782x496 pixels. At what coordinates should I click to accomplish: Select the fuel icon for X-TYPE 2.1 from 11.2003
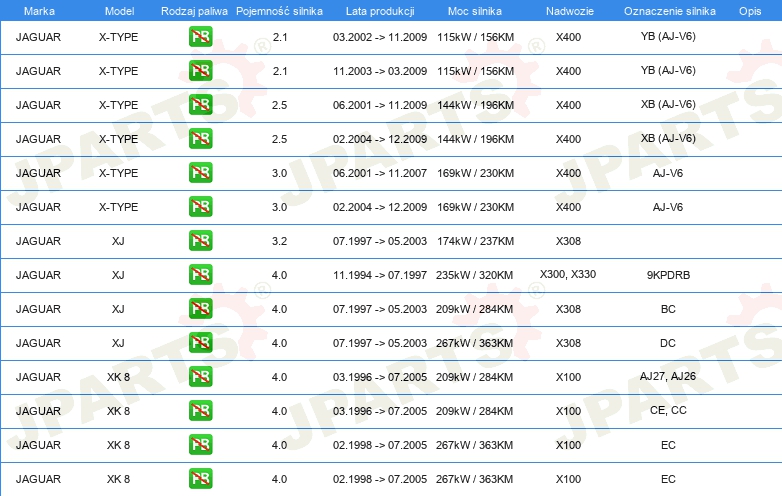pyautogui.click(x=200, y=71)
